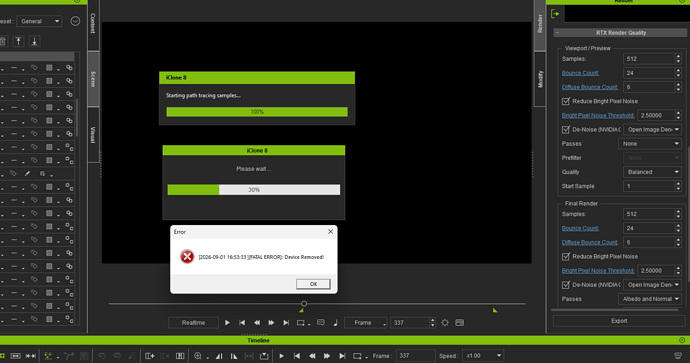Switch to the Render side tab

[540, 24]
